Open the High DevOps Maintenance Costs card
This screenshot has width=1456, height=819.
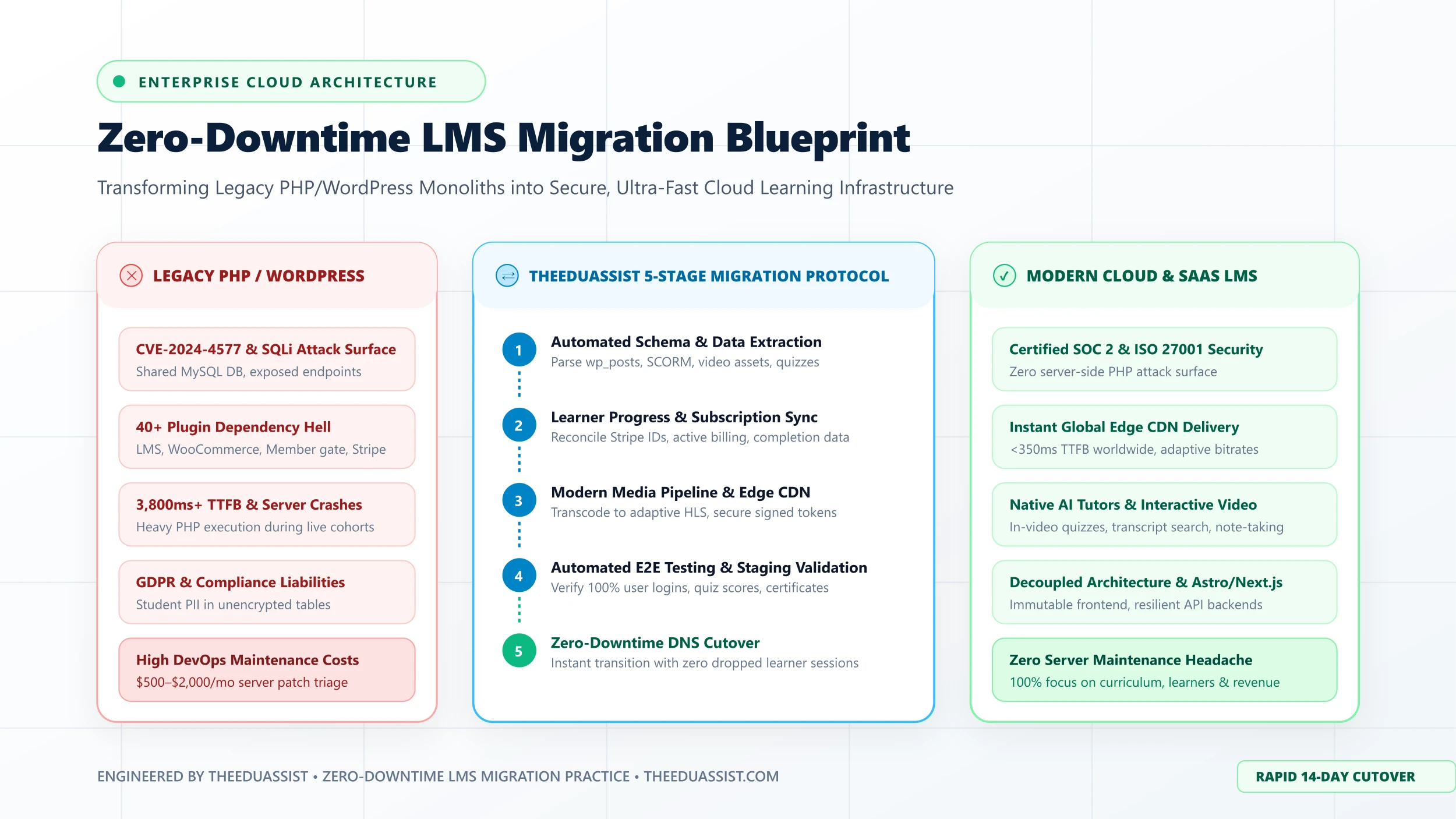(267, 670)
